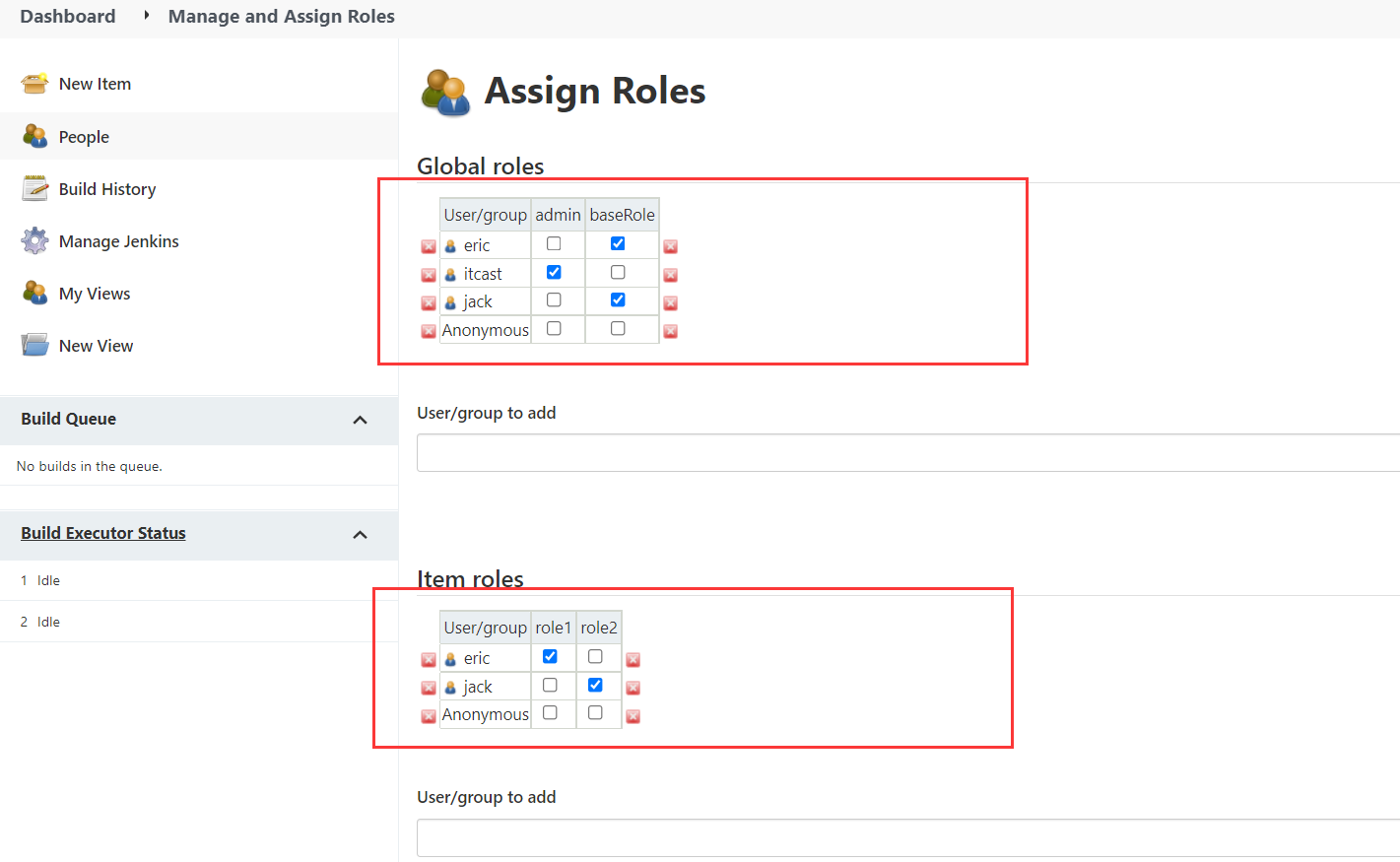The height and width of the screenshot is (862, 1400).
Task: Uncheck baseRole for jack in Global roles
Action: point(618,299)
